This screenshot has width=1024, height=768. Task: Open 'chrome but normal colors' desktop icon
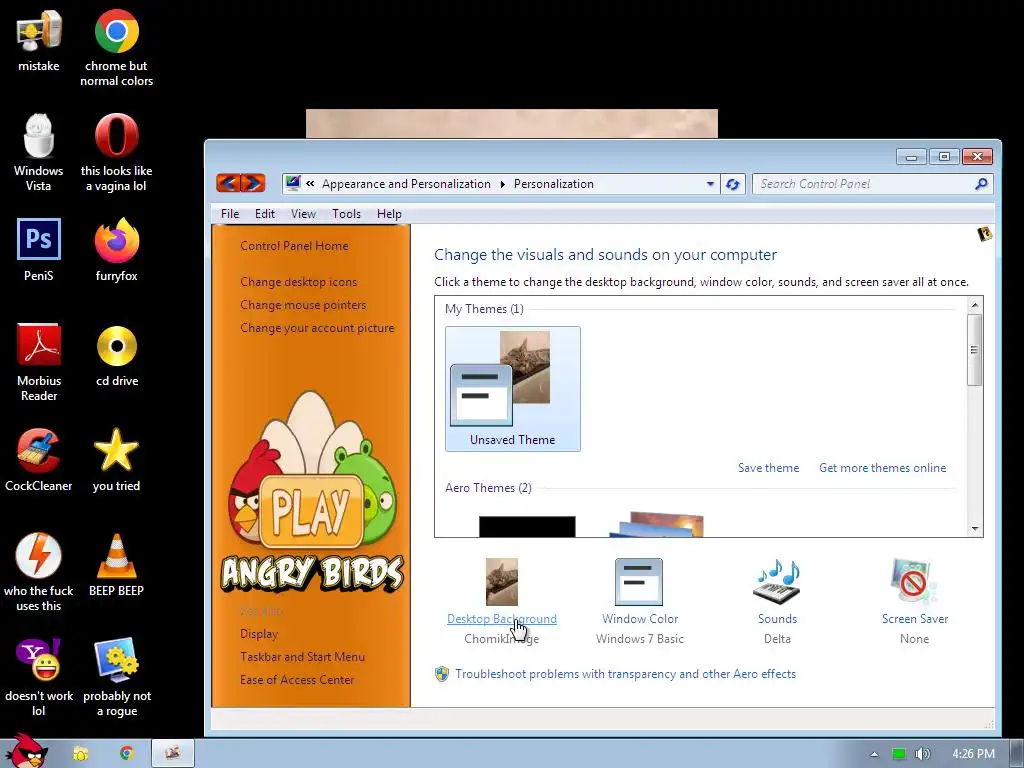click(116, 47)
